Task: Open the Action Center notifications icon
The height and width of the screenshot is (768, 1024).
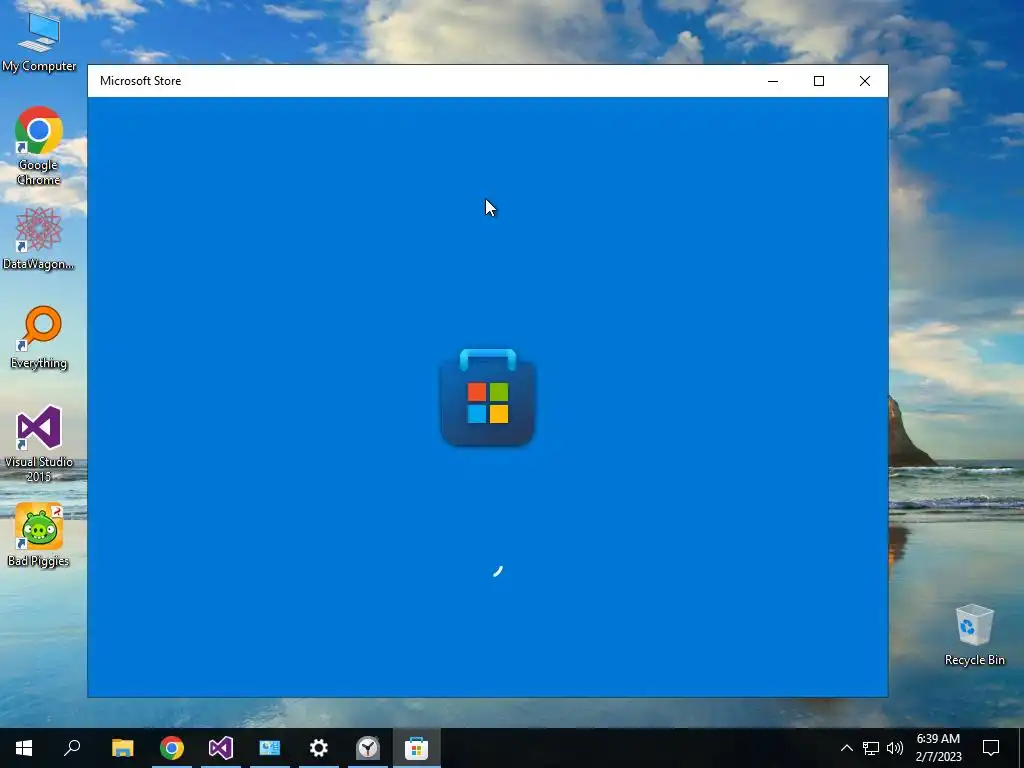Action: click(x=991, y=748)
